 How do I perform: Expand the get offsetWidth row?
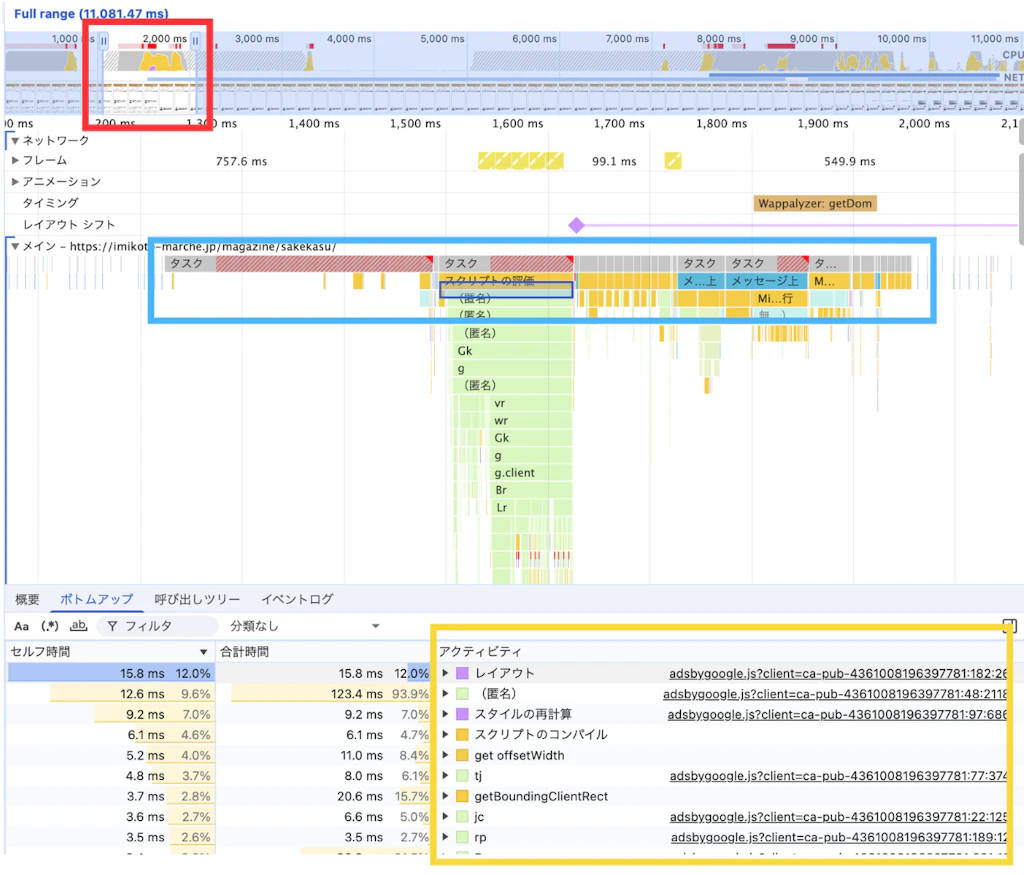(x=445, y=756)
